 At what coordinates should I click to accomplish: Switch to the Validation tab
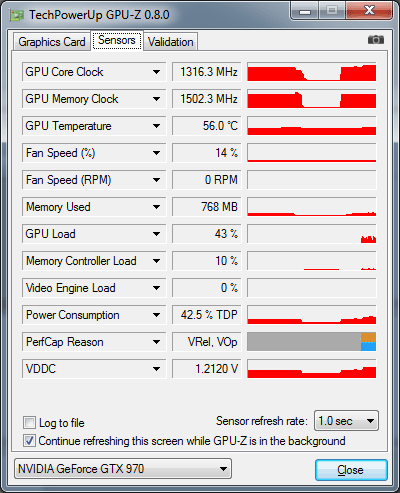pos(171,42)
